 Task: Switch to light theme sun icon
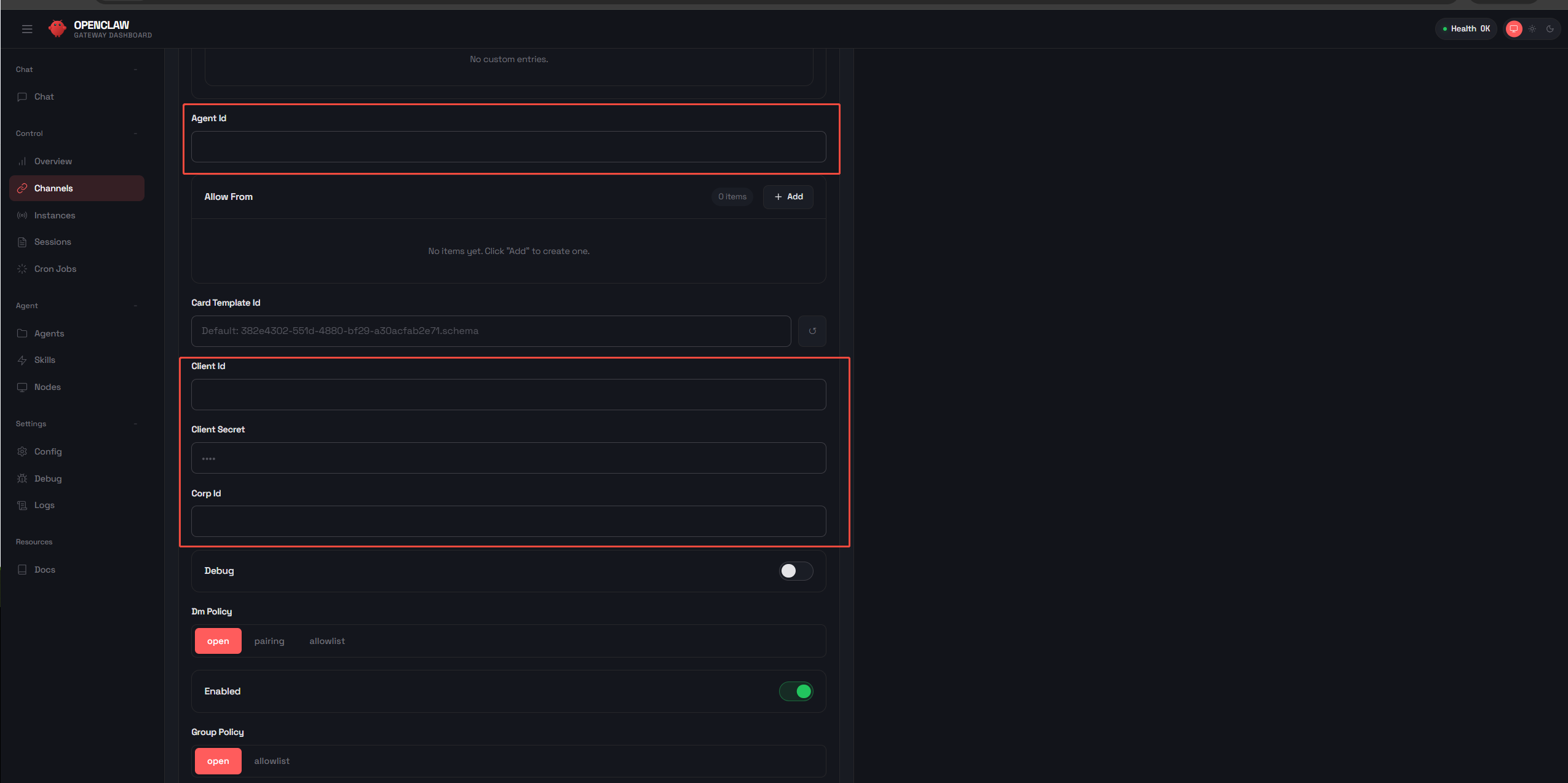1532,29
